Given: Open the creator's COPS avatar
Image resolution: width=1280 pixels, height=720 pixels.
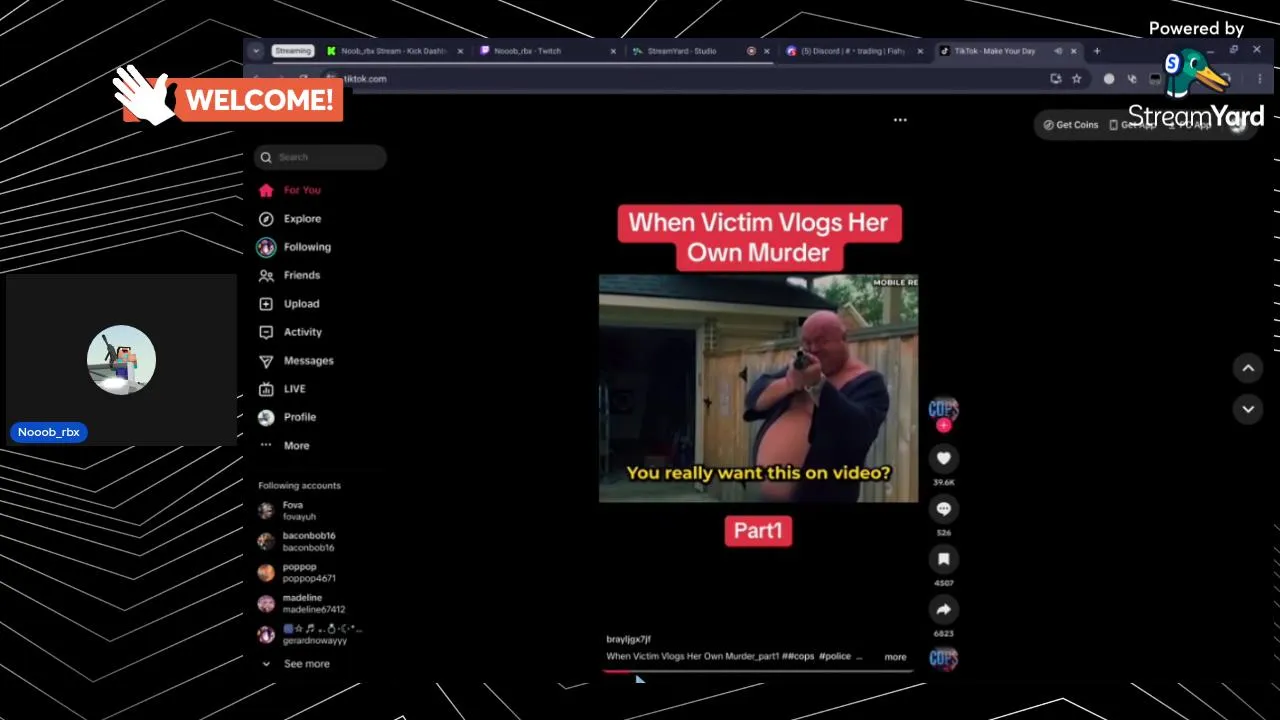Looking at the screenshot, I should (x=943, y=408).
